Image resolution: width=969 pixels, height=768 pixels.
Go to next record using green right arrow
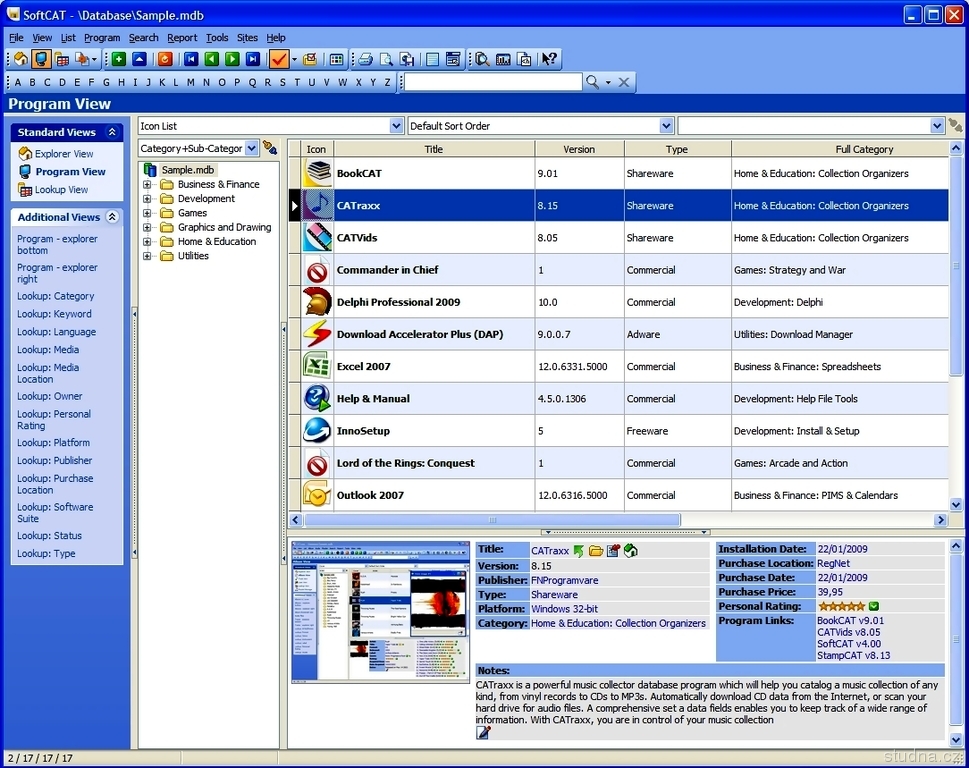click(x=232, y=60)
